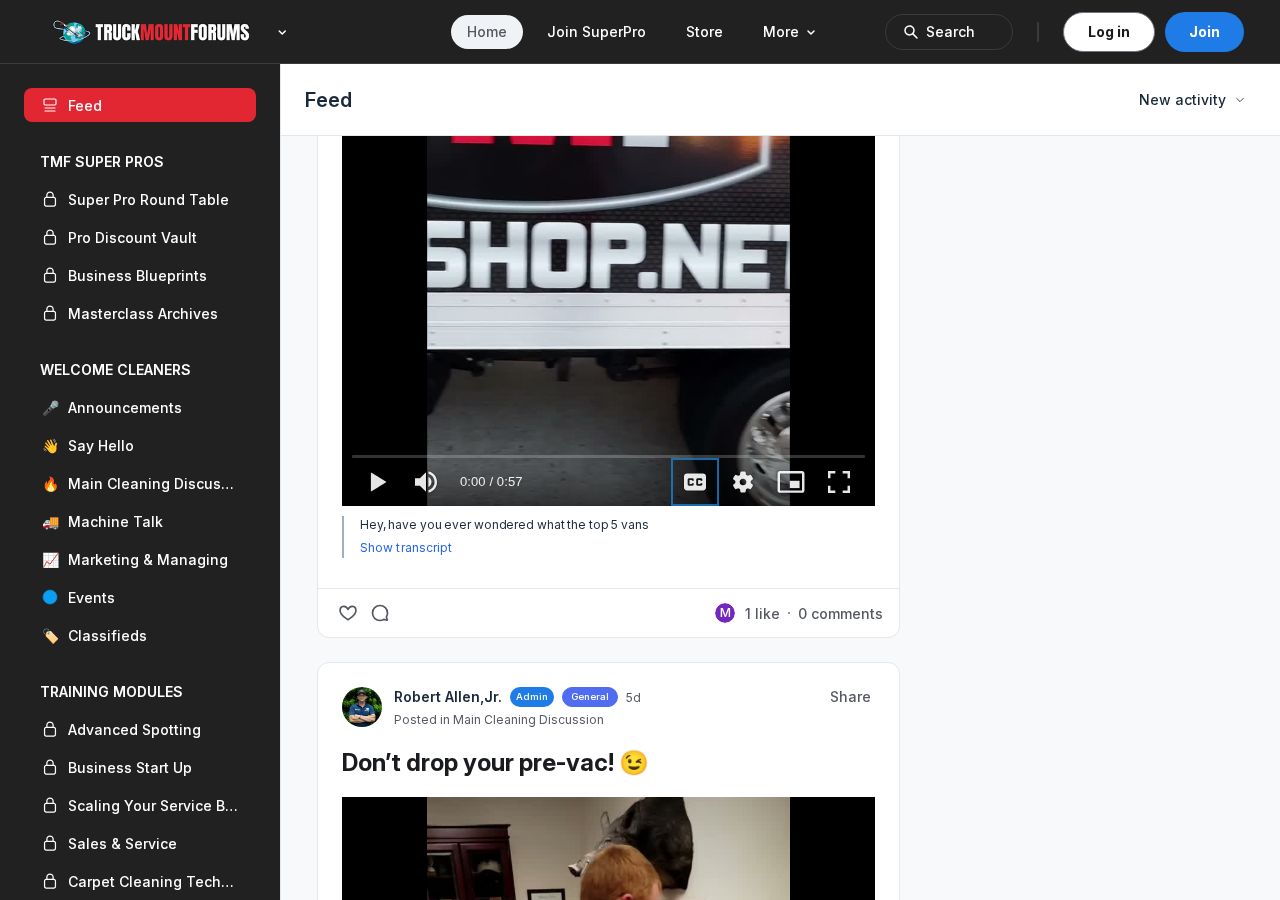This screenshot has height=900, width=1280.
Task: Click lock icon beside Business Blueprints
Action: click(49, 276)
